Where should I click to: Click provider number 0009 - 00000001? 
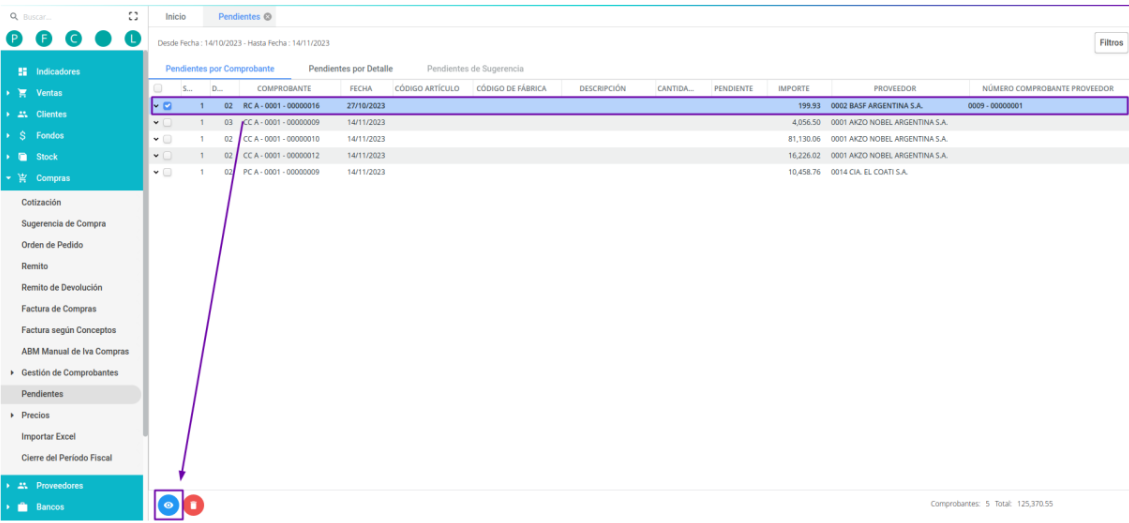click(995, 106)
